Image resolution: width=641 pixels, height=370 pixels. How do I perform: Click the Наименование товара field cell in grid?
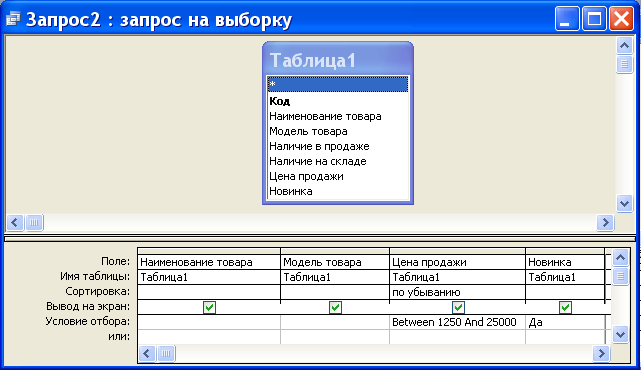tap(209, 262)
